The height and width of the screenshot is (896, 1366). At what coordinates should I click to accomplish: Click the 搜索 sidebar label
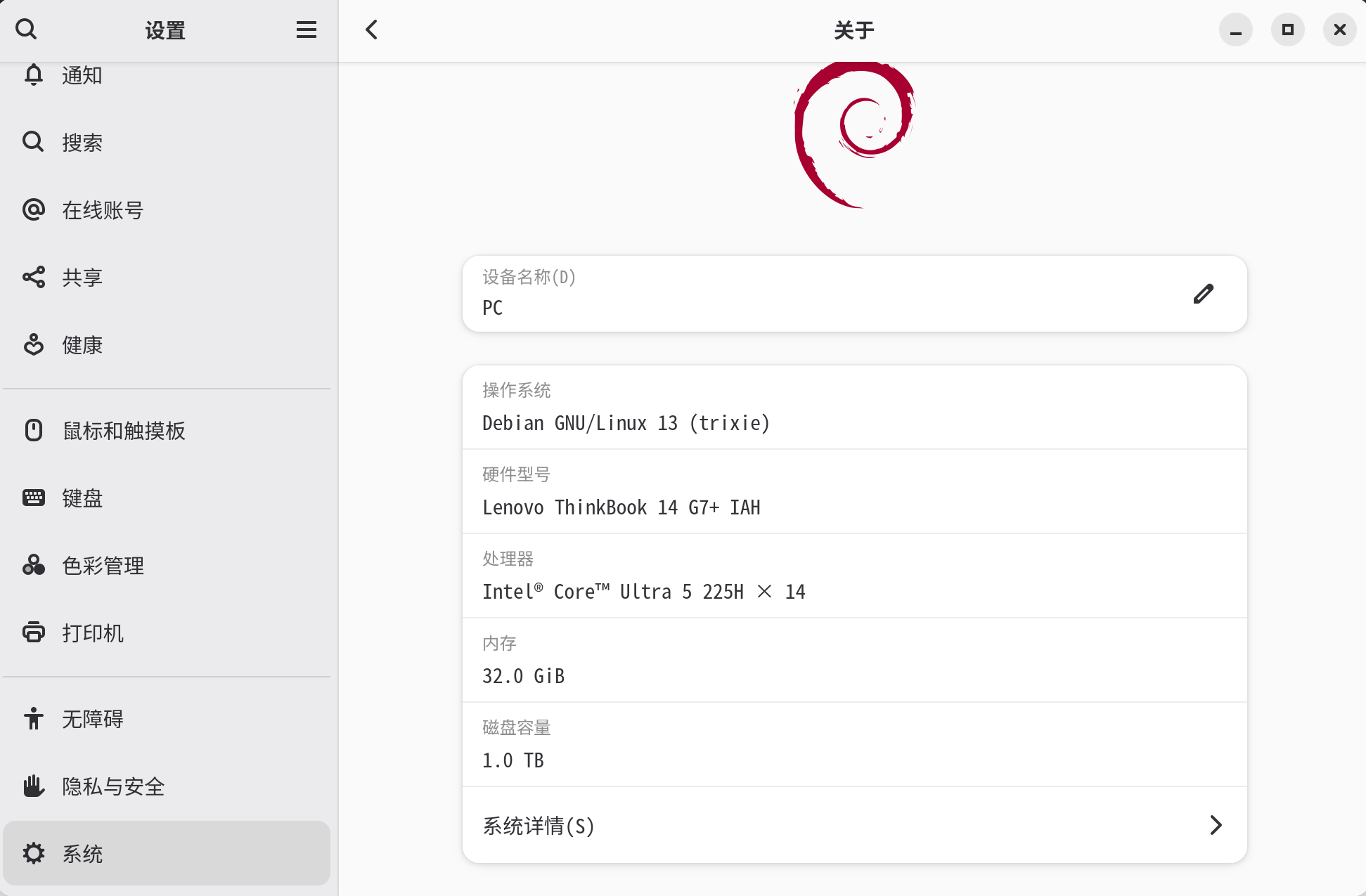(82, 143)
